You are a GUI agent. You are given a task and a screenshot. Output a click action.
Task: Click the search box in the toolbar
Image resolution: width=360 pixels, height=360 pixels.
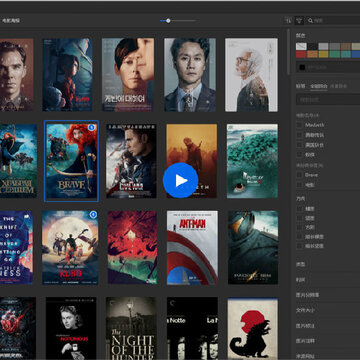[x=333, y=21]
